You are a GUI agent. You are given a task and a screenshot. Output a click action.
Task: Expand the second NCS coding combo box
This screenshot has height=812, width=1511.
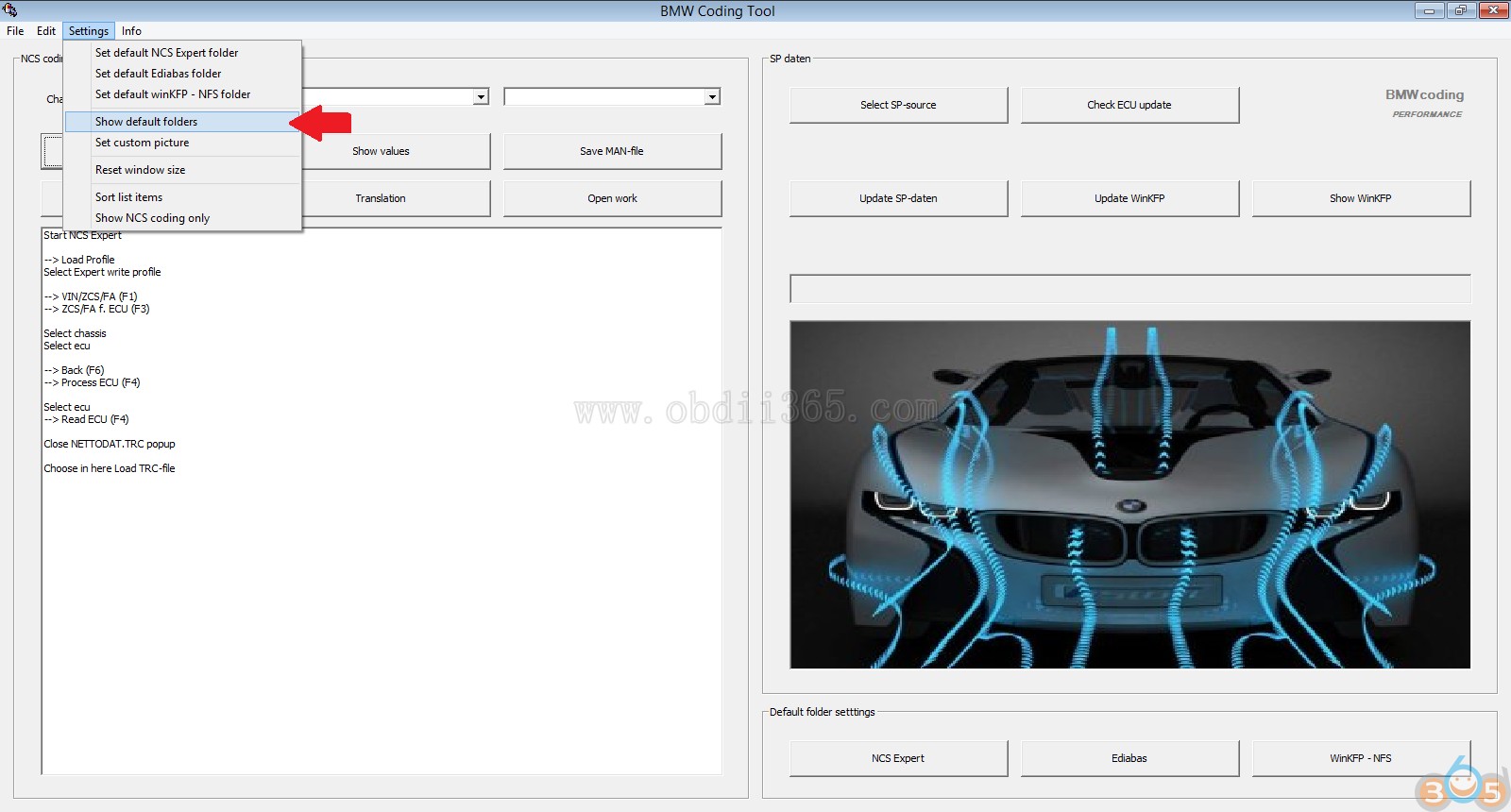point(712,97)
